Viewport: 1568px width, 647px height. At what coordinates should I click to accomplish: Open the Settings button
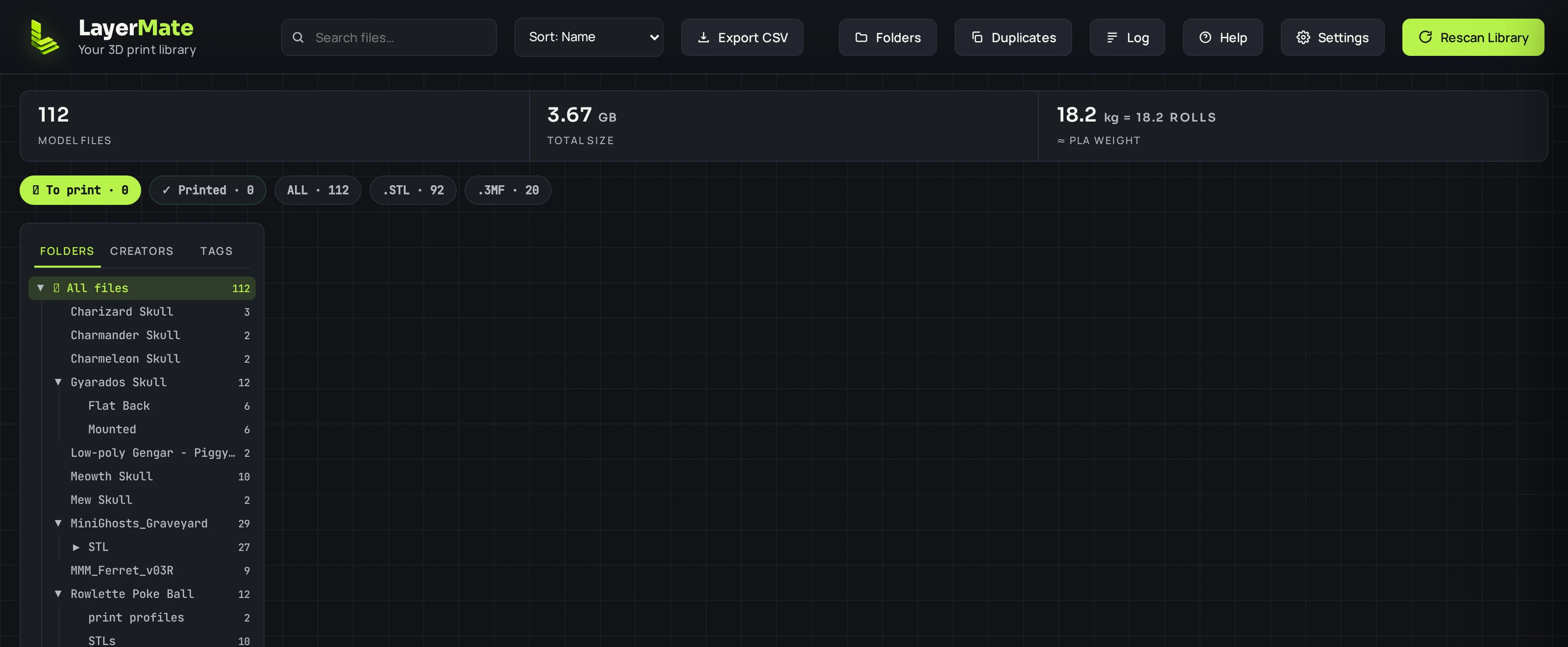point(1332,37)
